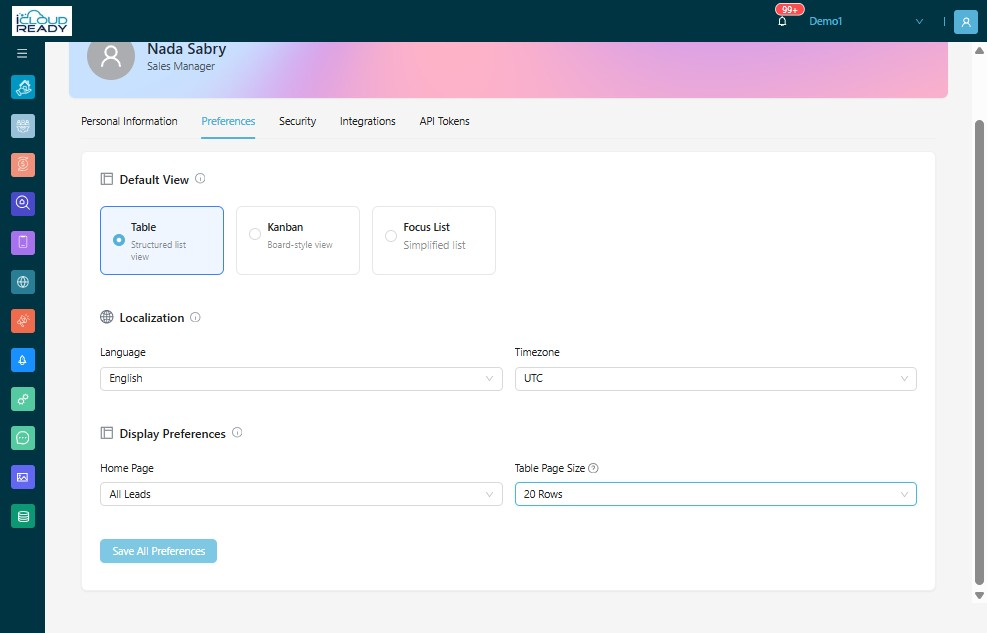Image resolution: width=987 pixels, height=633 pixels.
Task: Click the Nada Sabry profile picture
Action: click(x=111, y=56)
